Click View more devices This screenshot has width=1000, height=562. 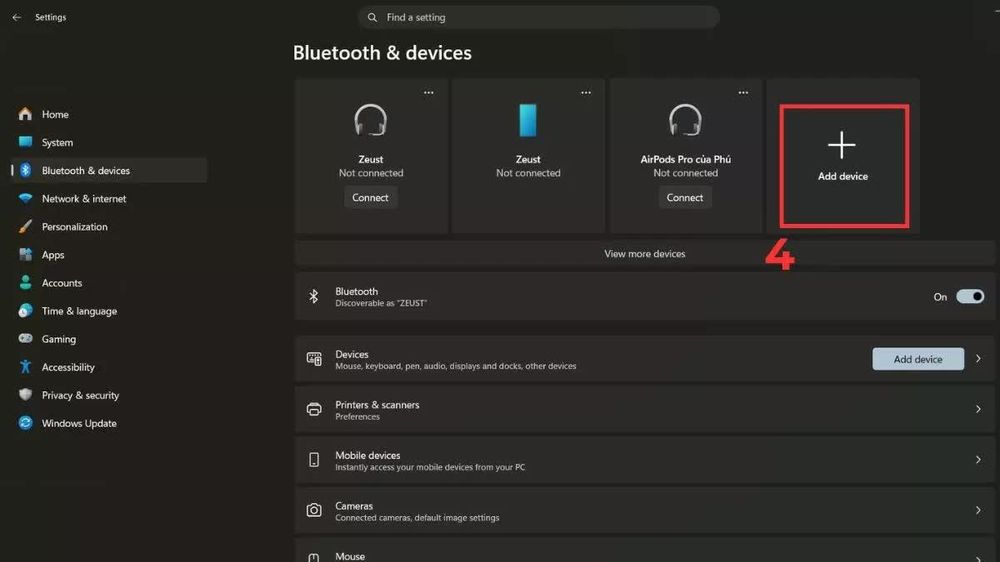pyautogui.click(x=644, y=254)
